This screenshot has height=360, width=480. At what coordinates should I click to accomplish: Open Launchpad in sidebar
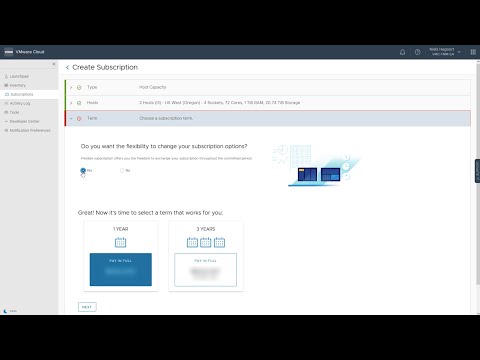click(x=19, y=76)
